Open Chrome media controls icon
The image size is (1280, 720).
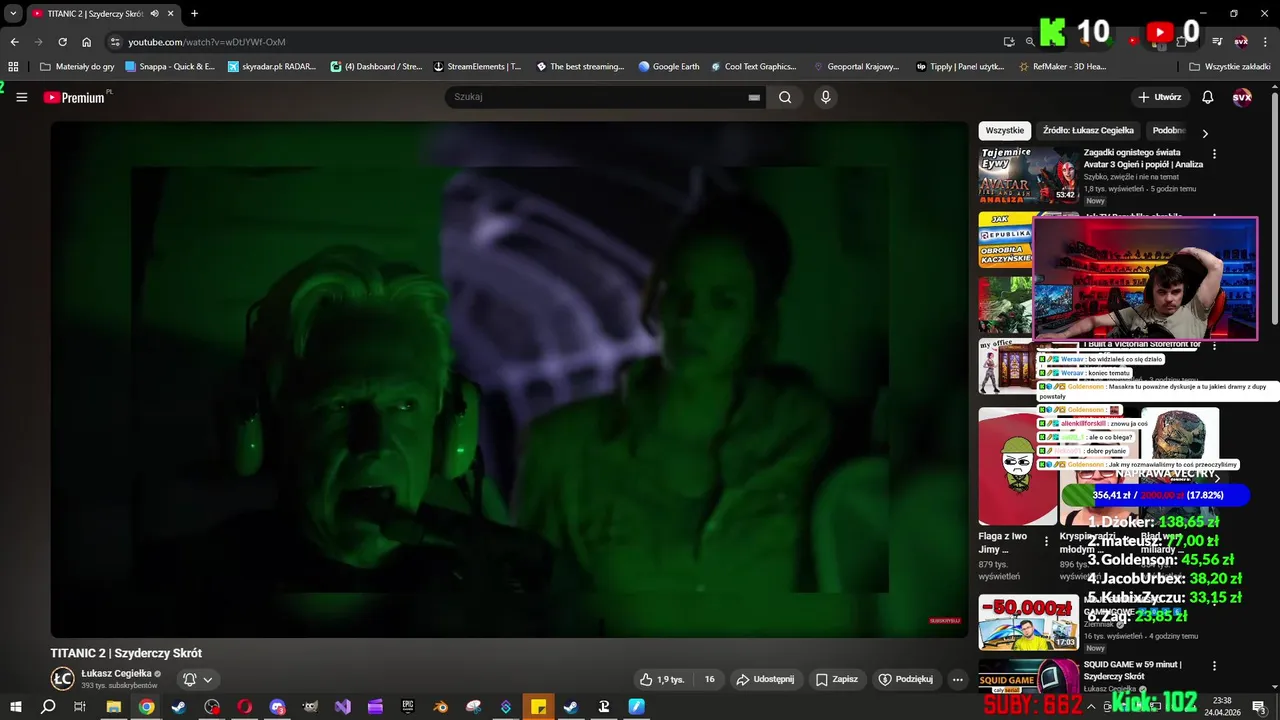coord(1217,42)
